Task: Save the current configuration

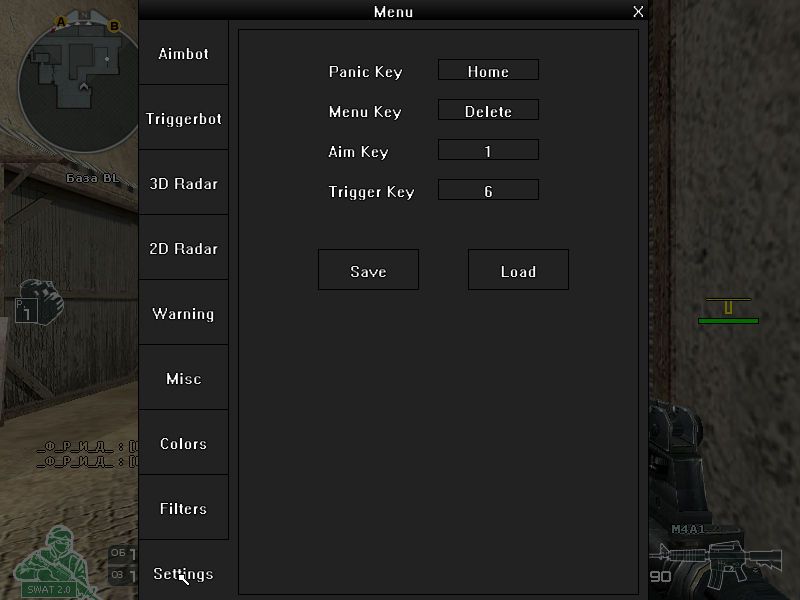Action: [x=368, y=270]
